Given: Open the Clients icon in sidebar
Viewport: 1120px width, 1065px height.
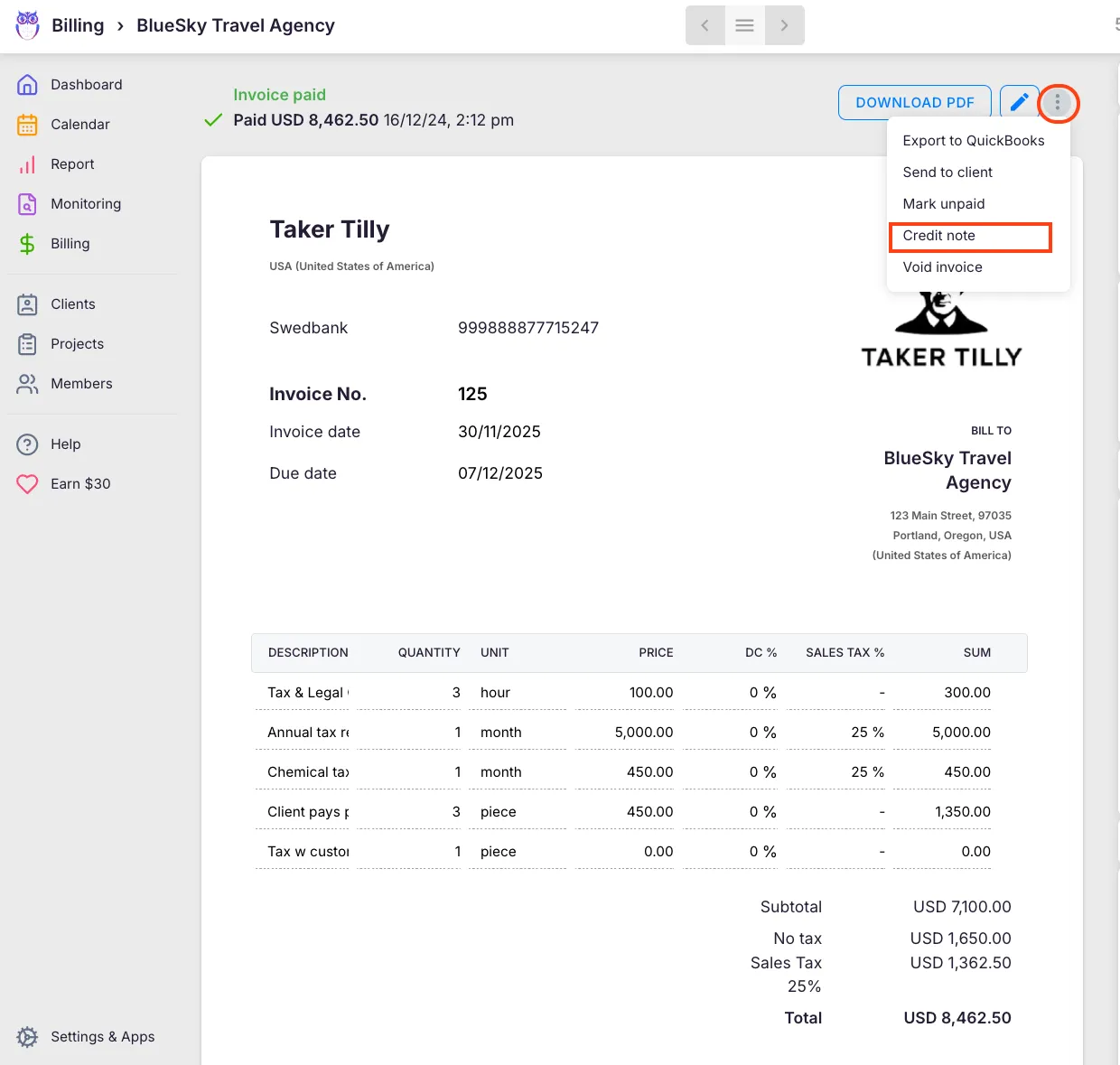Looking at the screenshot, I should [x=27, y=304].
